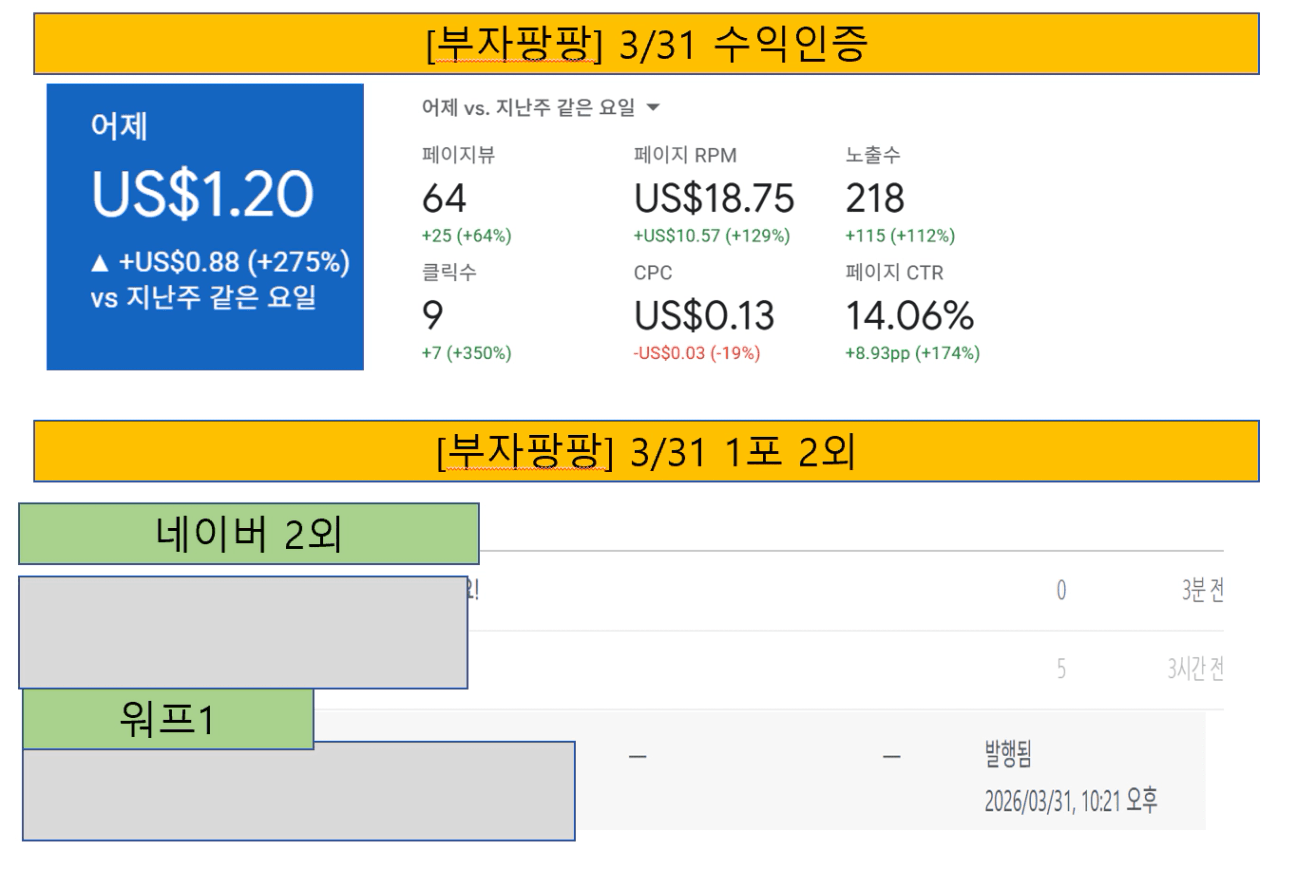The image size is (1316, 888).
Task: Select the US$1.20 estimated earnings amount
Action: 201,196
